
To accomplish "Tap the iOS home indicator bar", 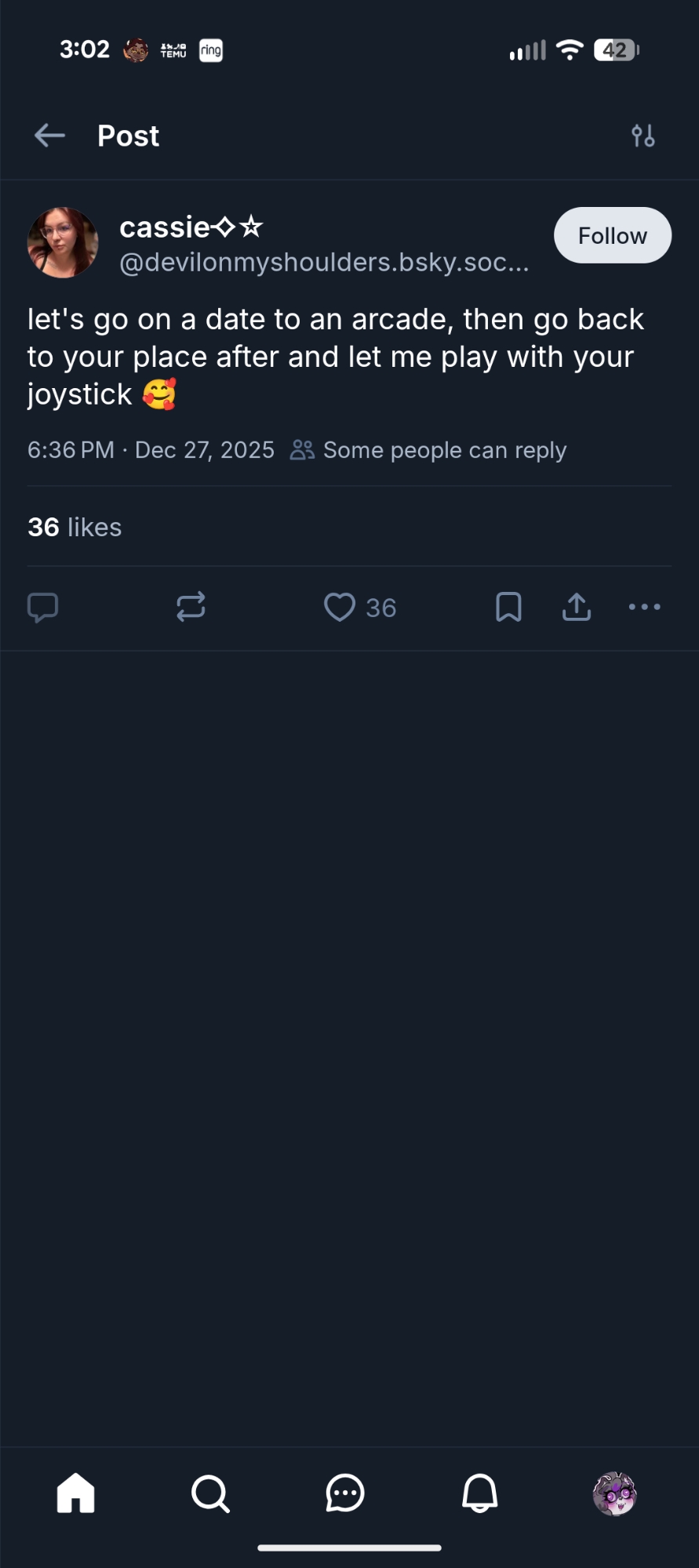I will coord(349,1548).
